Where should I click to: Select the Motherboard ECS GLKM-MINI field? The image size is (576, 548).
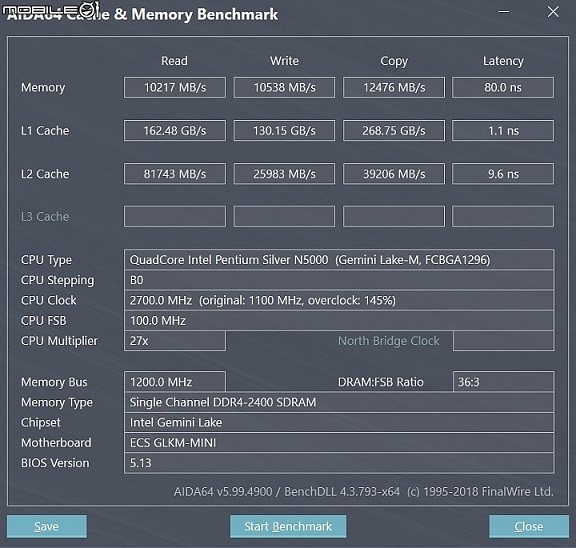click(339, 443)
